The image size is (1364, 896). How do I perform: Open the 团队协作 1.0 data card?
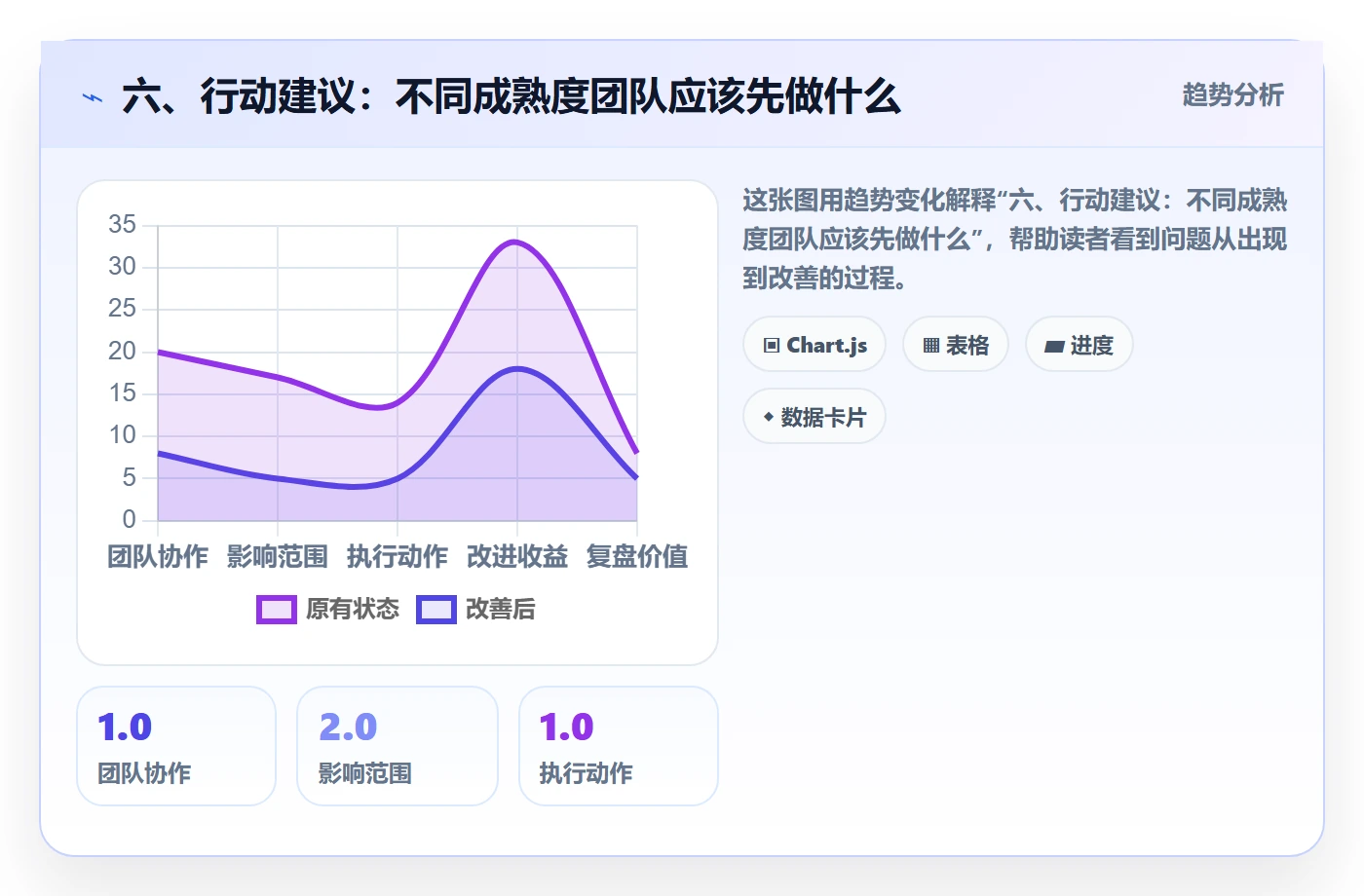176,746
